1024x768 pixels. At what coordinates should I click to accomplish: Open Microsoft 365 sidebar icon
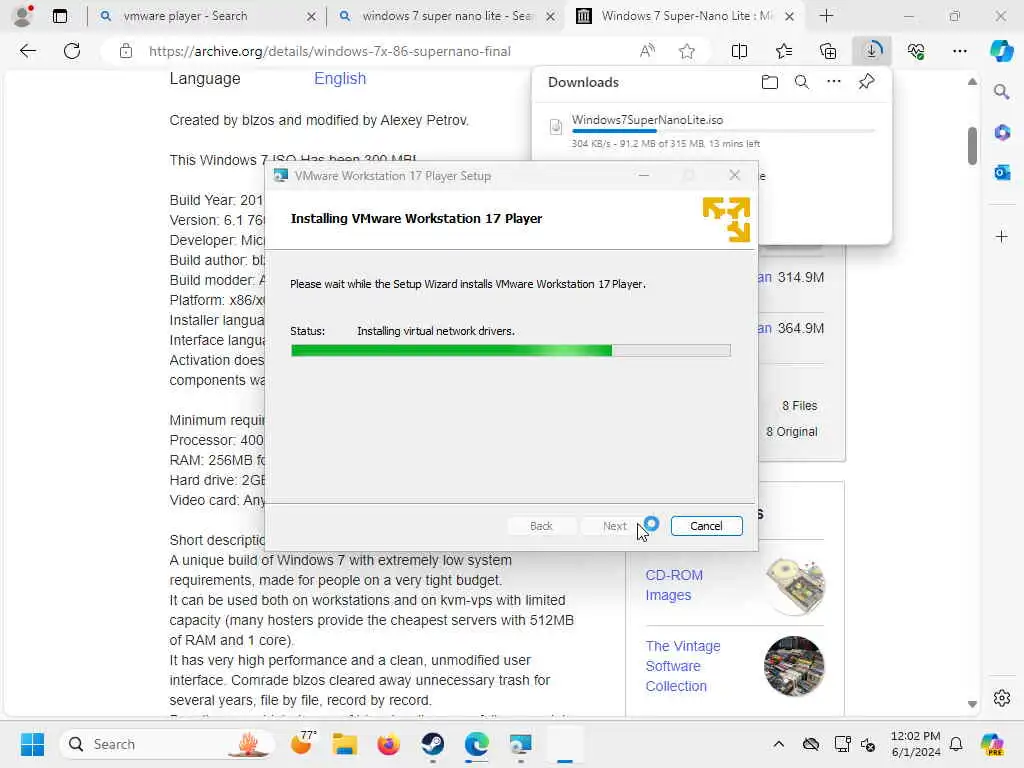pos(1002,133)
